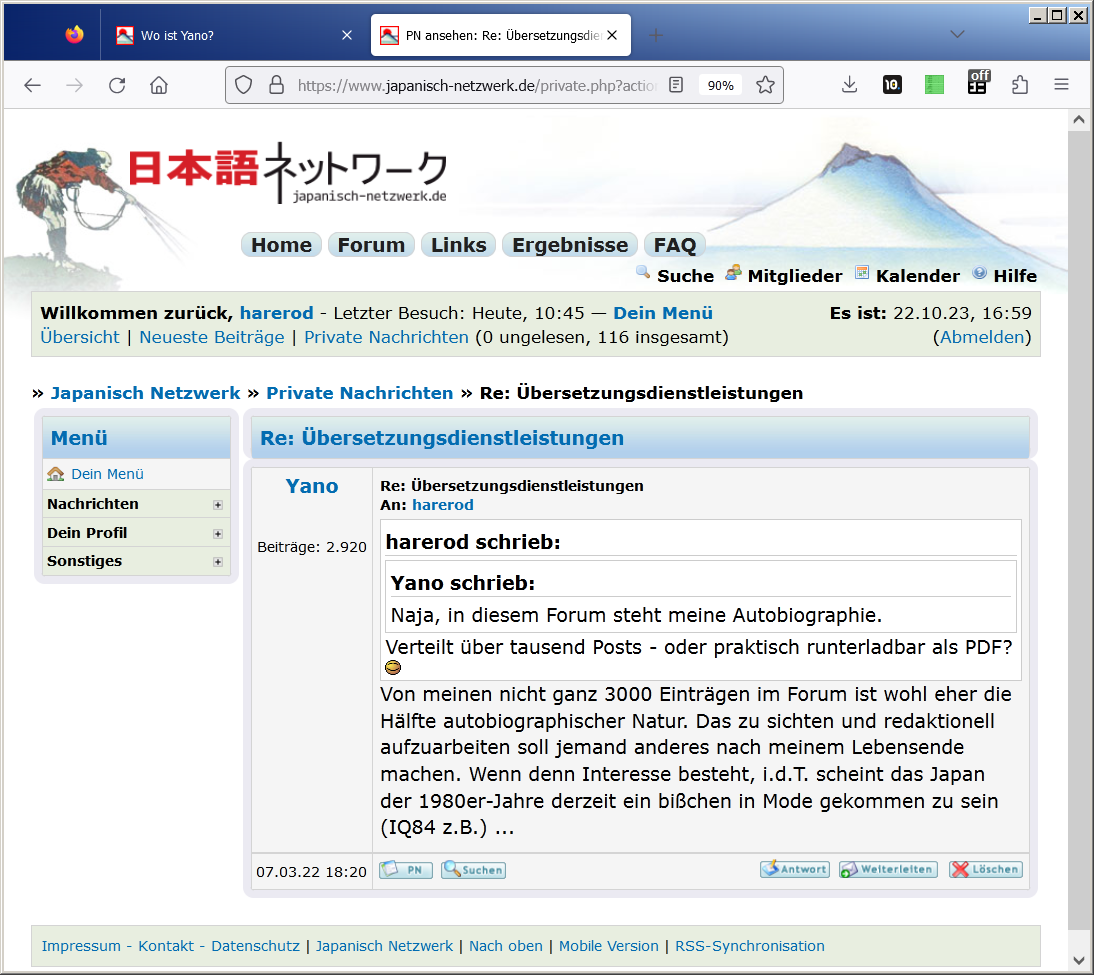Expand the Sonstiges menu section

(217, 562)
